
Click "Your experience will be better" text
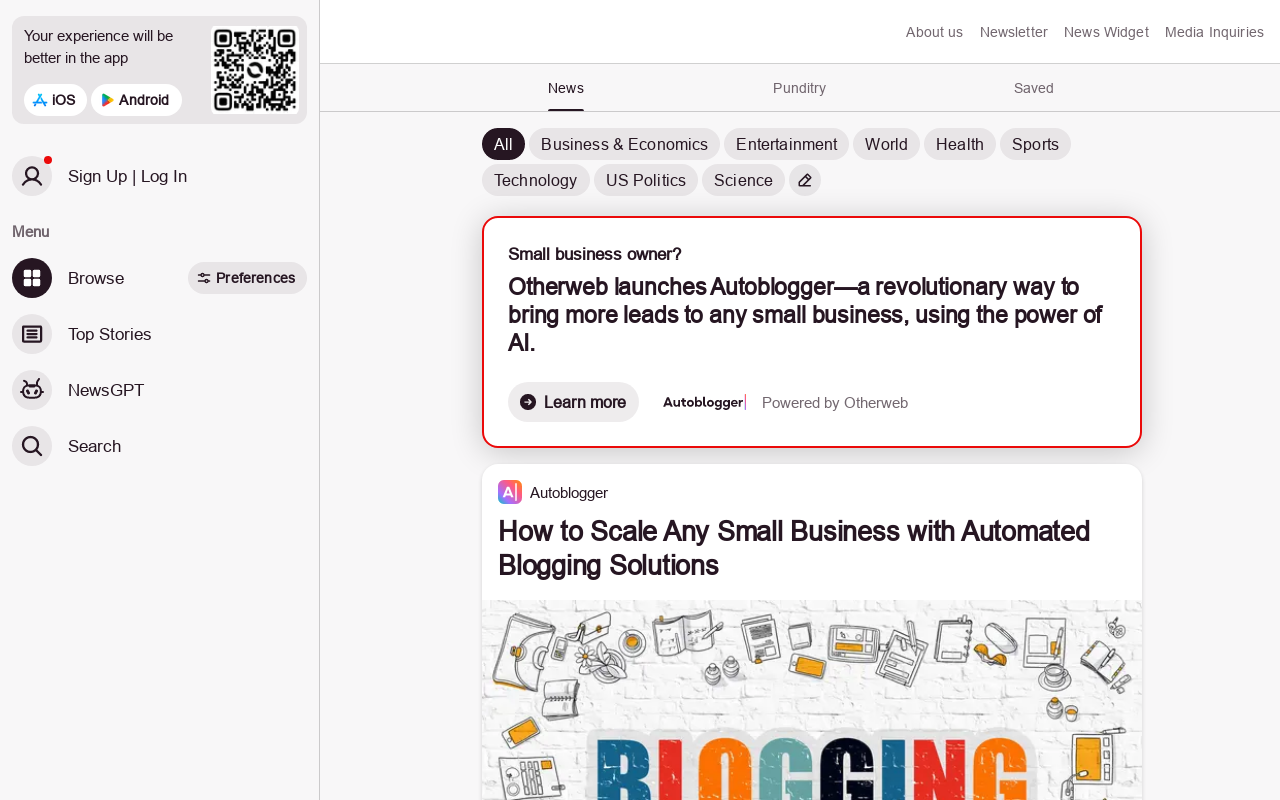[x=99, y=47]
